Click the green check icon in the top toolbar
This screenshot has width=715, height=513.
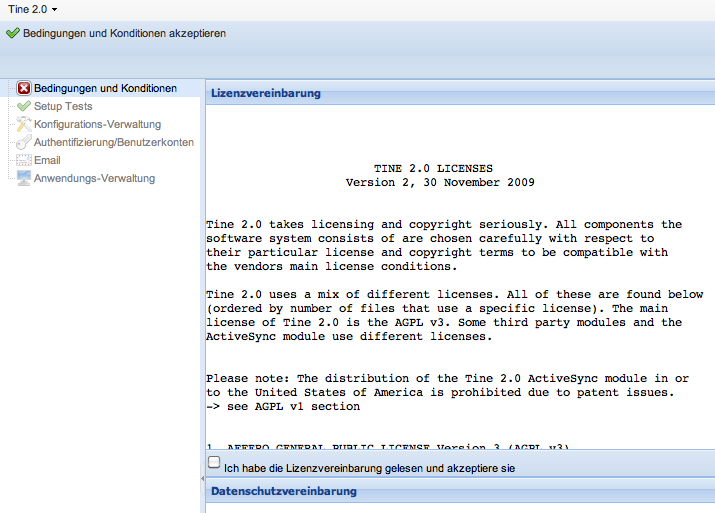(12, 33)
